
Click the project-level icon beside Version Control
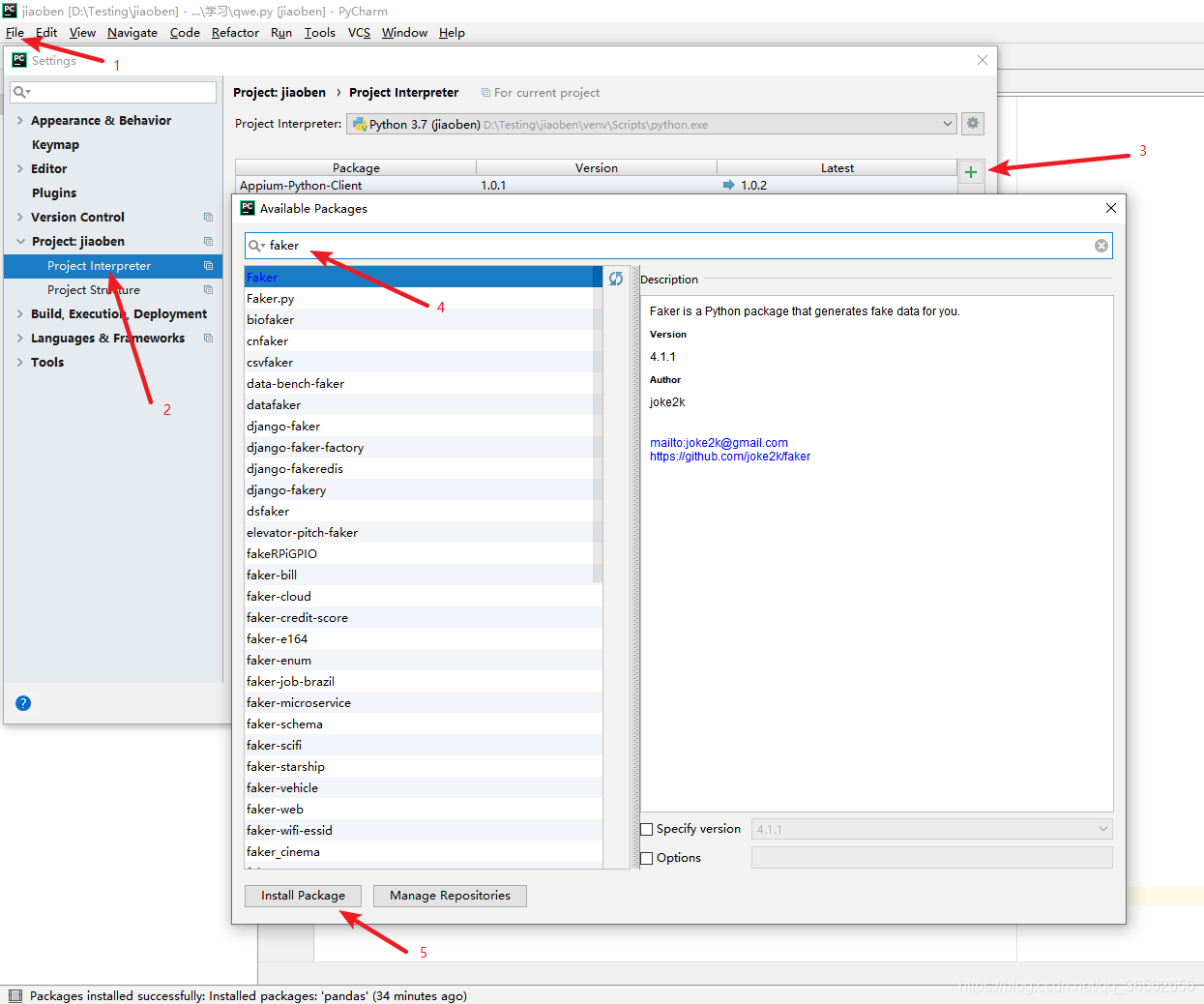208,218
